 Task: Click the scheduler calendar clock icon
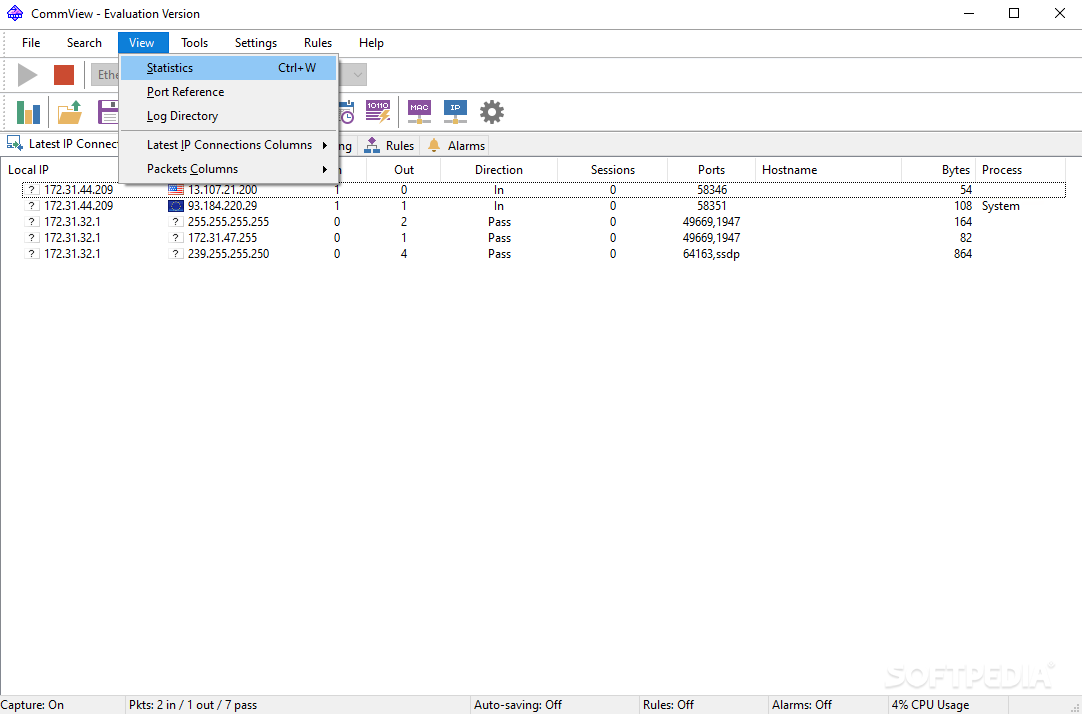click(x=346, y=112)
